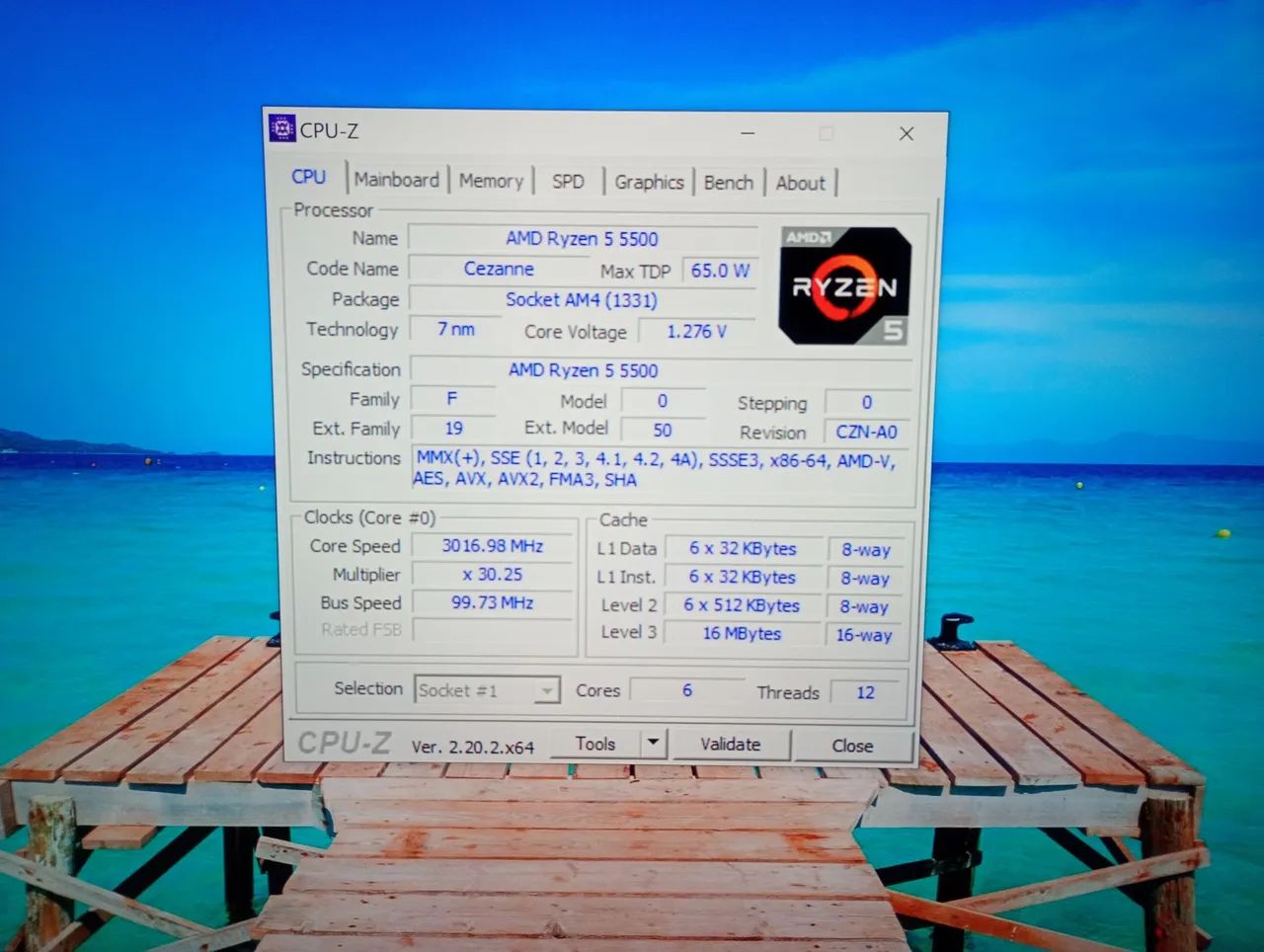
Task: Click the Core Voltage value 1.276 V
Action: pyautogui.click(x=697, y=332)
